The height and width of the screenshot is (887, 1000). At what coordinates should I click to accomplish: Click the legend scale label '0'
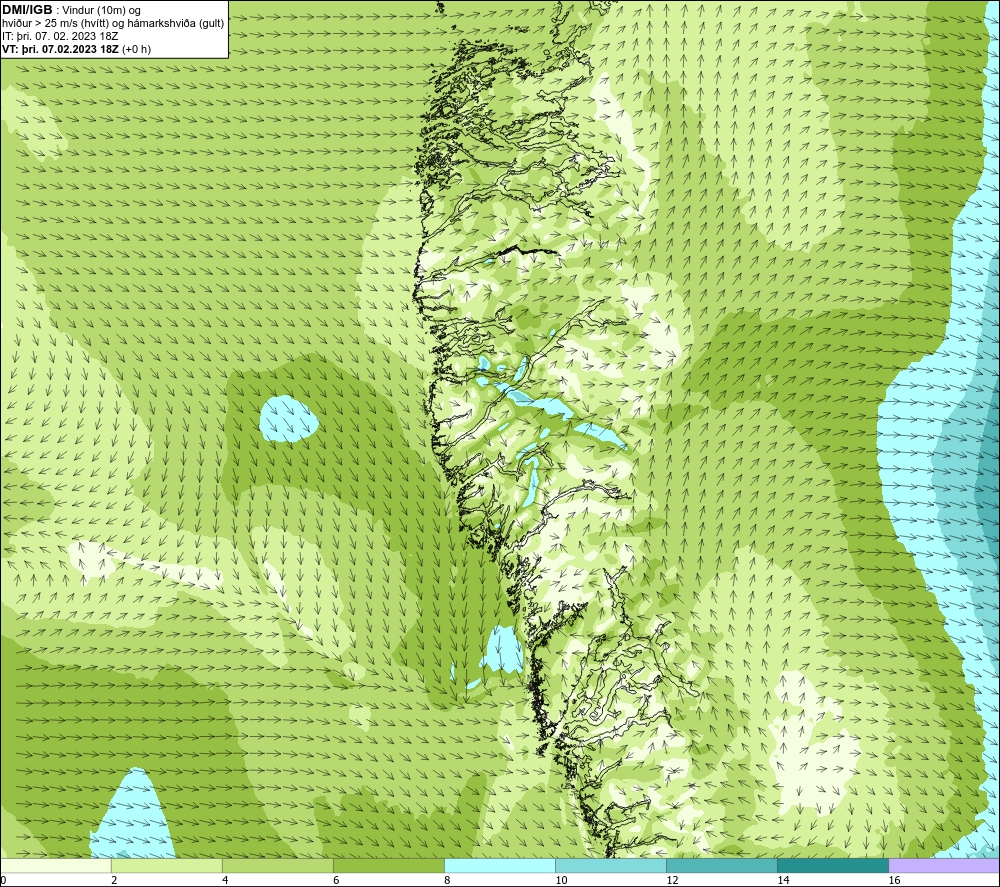[3, 881]
